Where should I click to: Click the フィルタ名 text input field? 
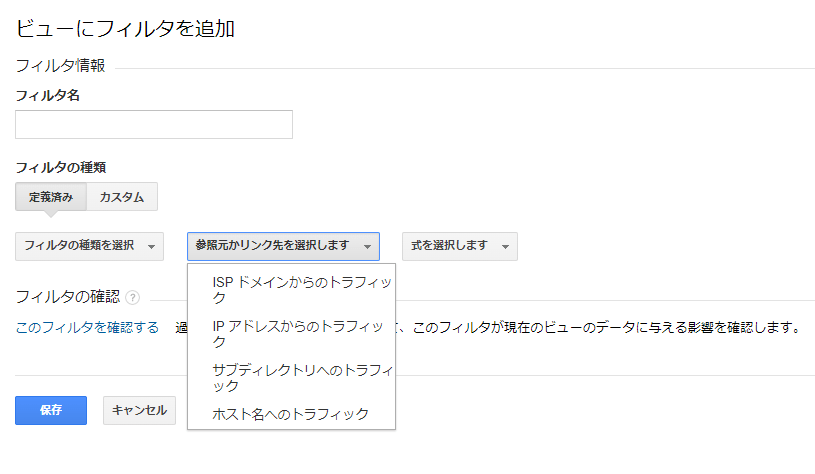click(x=154, y=125)
